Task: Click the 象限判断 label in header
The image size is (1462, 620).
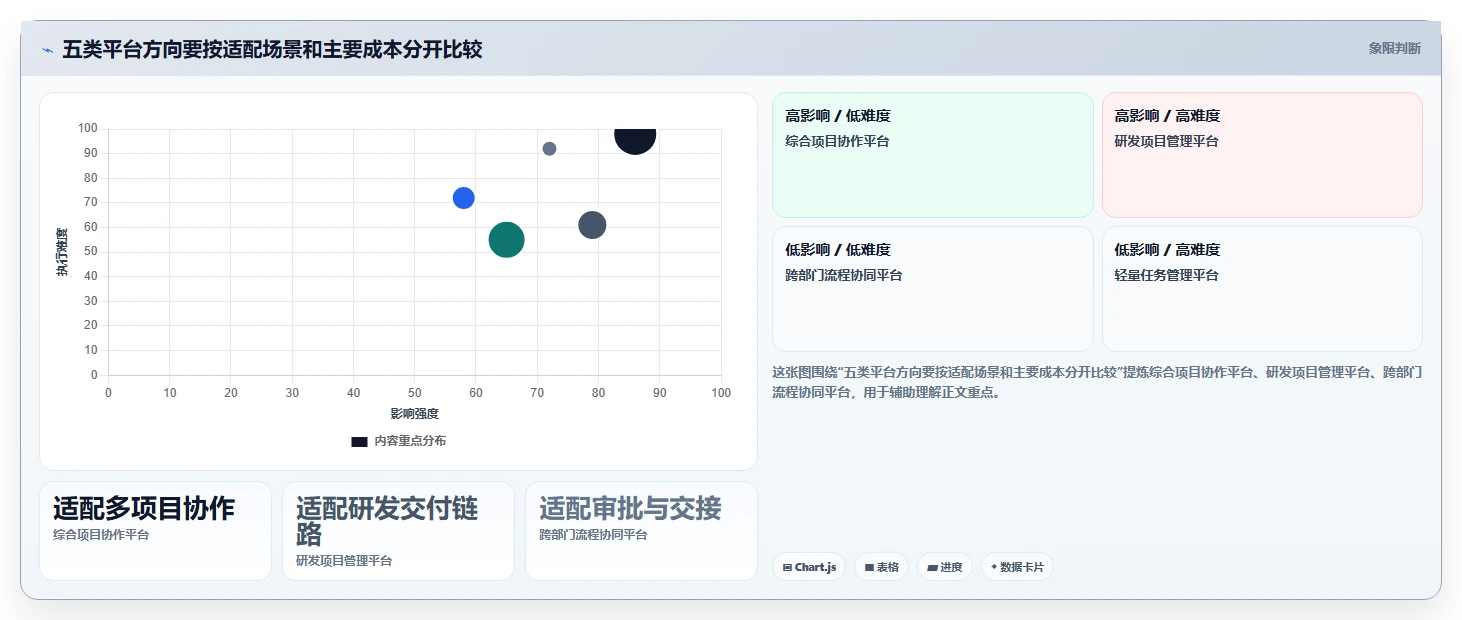Action: [x=1394, y=48]
